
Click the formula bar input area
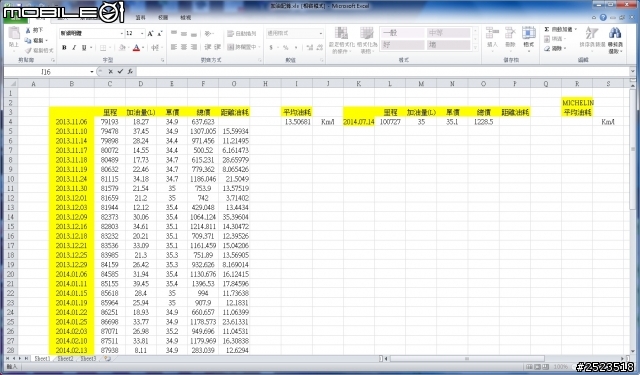pos(383,72)
